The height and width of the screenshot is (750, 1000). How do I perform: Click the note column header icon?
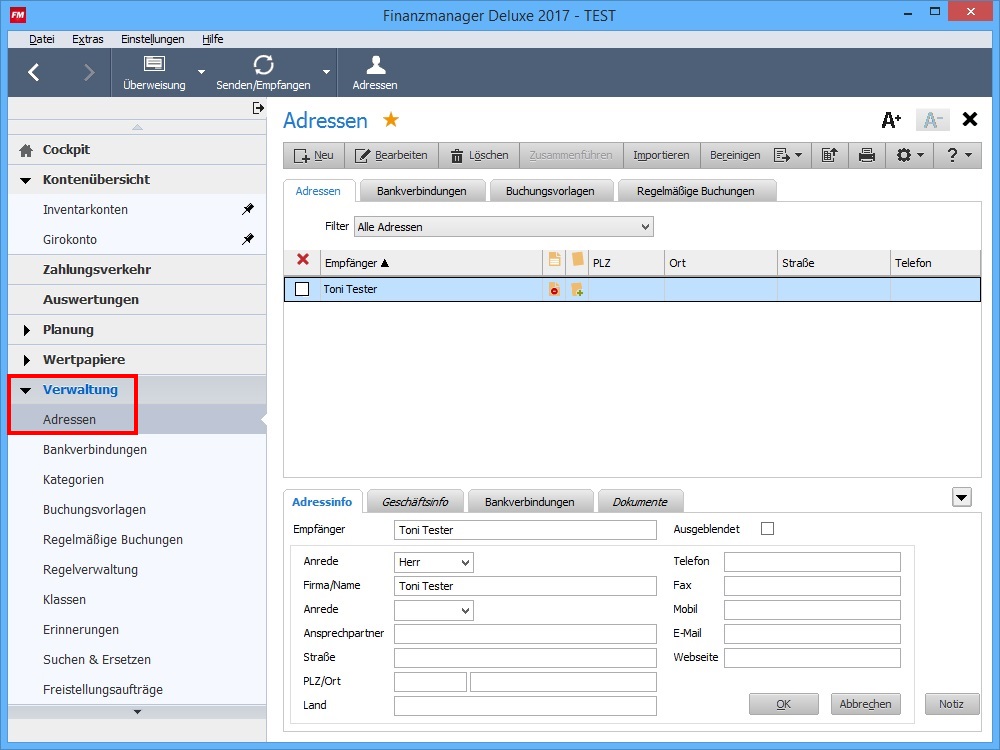point(577,259)
